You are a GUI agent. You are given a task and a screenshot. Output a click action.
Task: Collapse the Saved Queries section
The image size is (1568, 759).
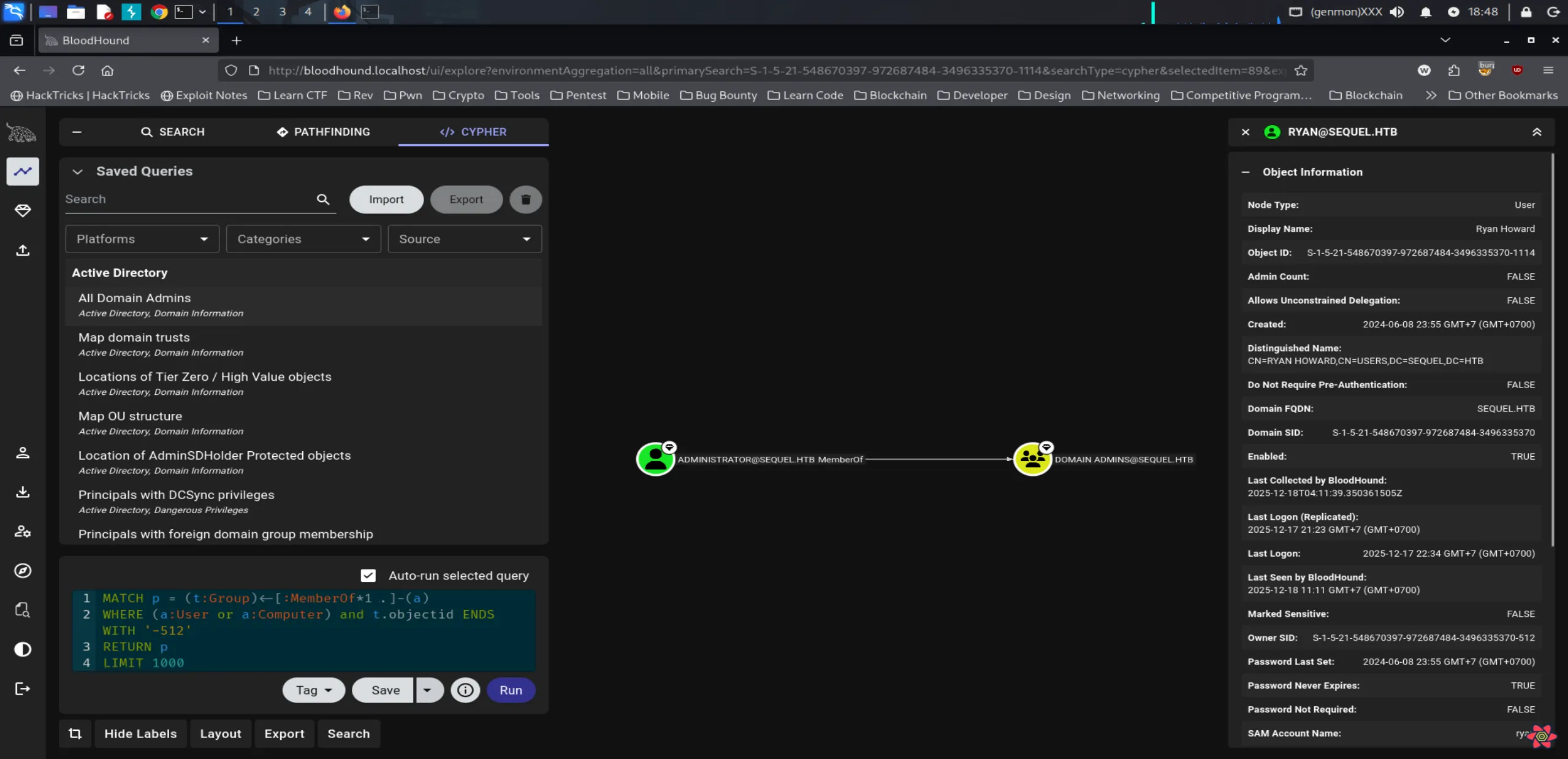click(77, 172)
